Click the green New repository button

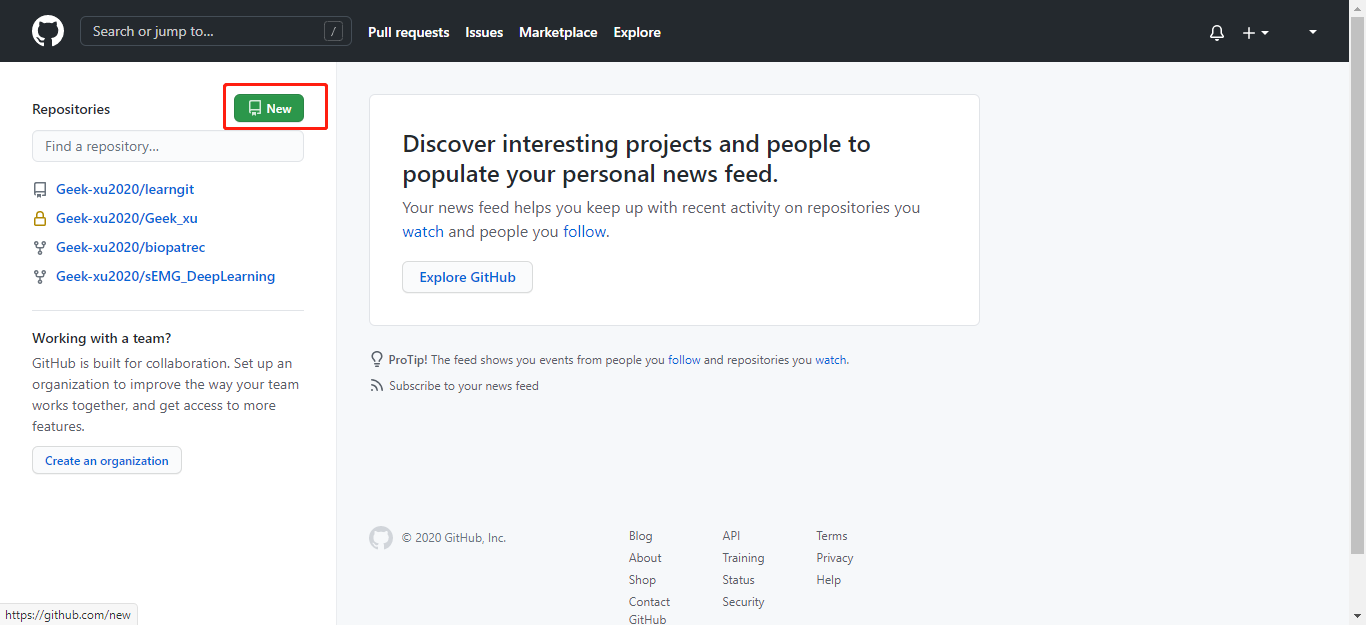point(269,108)
